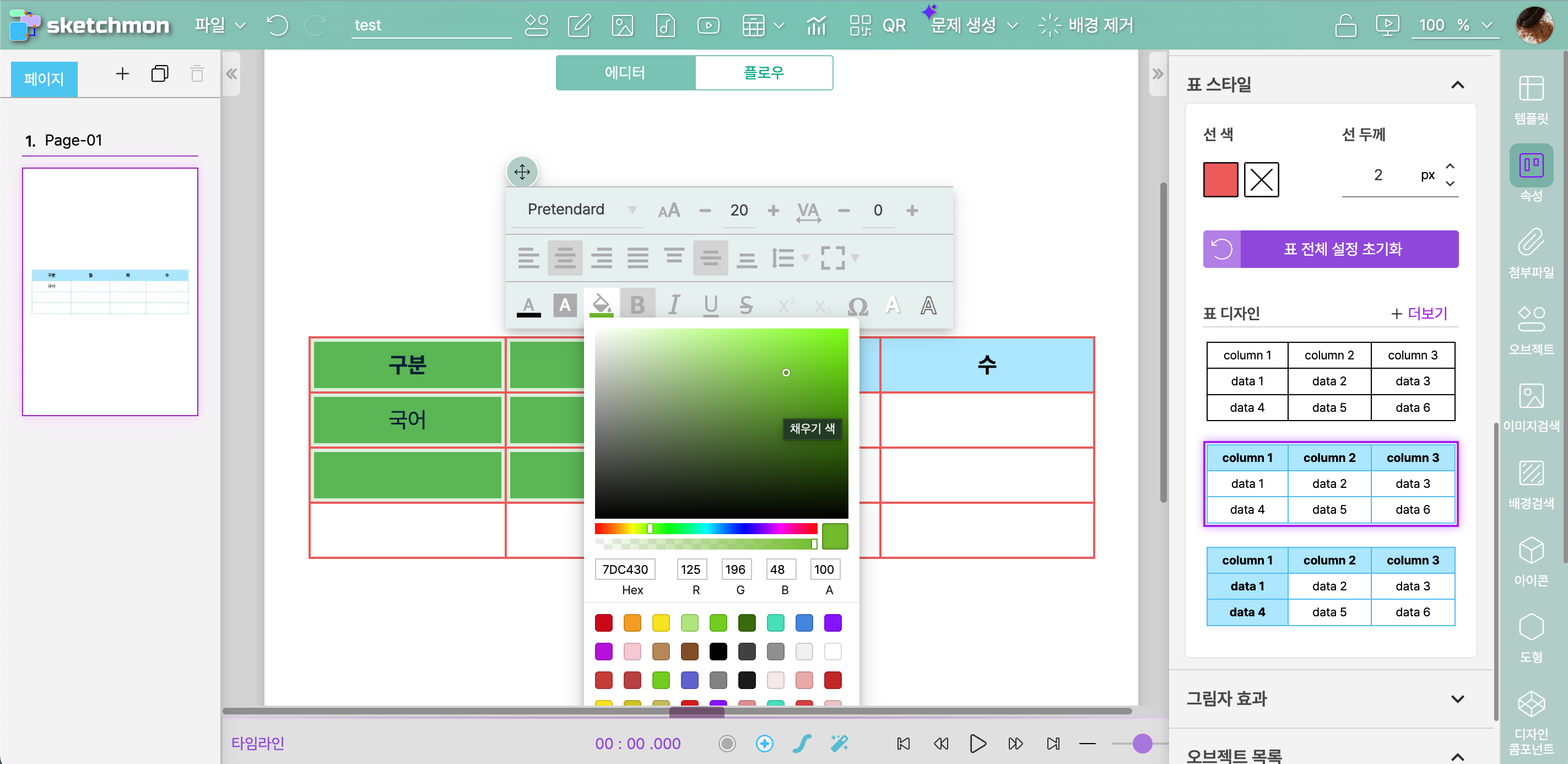
Task: Switch to the 플로우 tab
Action: tap(763, 72)
